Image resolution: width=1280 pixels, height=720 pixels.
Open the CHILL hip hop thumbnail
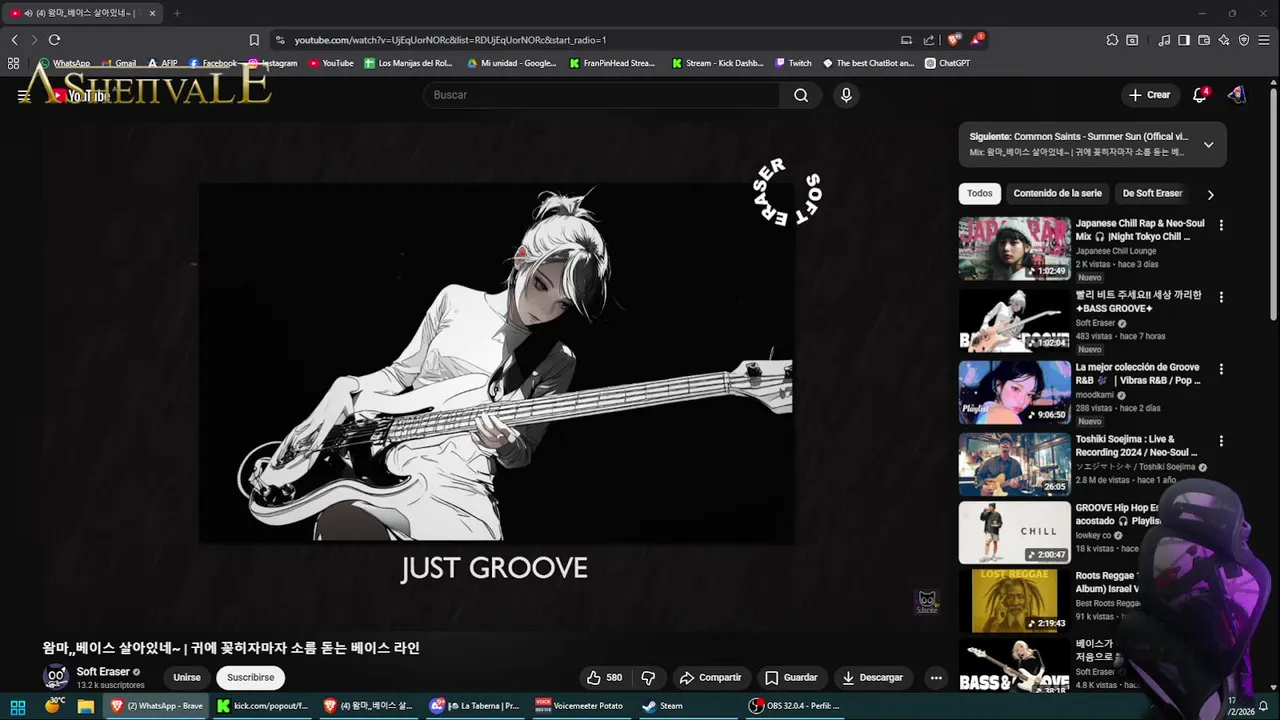(x=1014, y=533)
